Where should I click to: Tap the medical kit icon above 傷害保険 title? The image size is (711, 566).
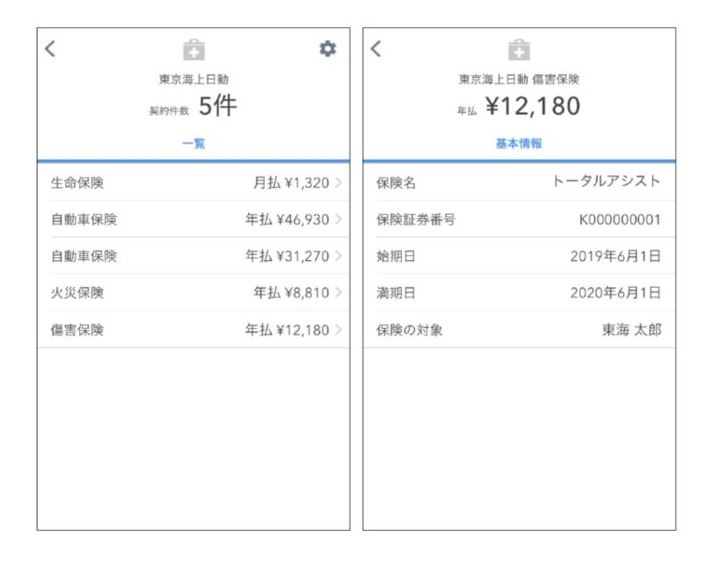tap(519, 50)
